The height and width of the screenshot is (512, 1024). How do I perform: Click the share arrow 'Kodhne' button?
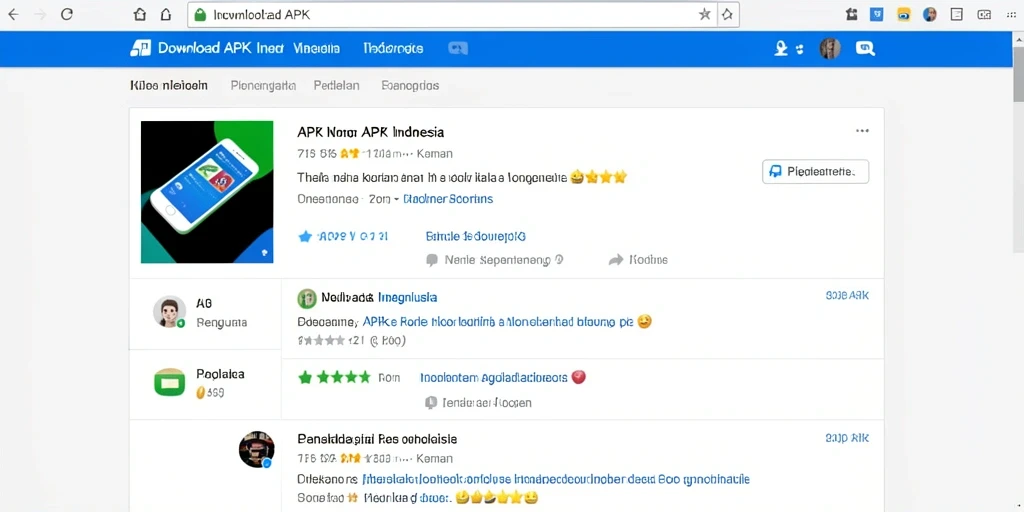point(638,260)
